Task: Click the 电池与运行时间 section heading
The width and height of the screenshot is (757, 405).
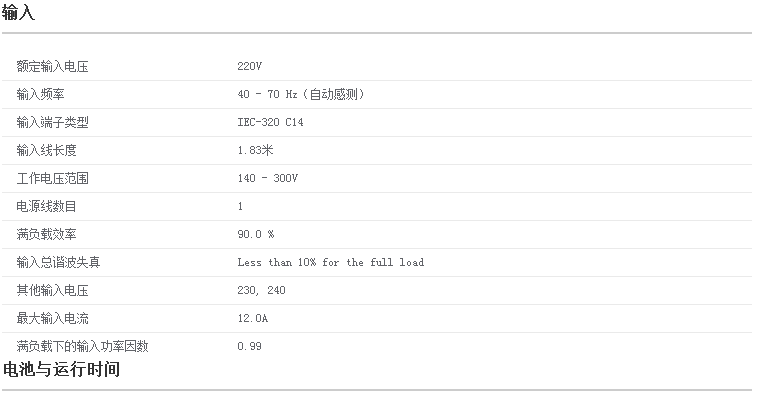Action: 61,370
